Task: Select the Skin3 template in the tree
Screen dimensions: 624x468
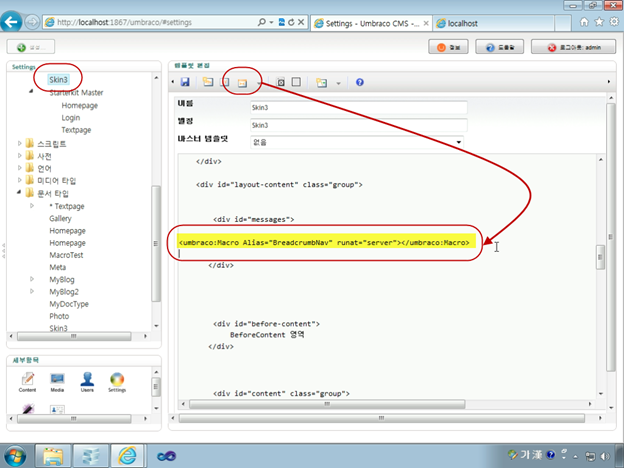Action: pyautogui.click(x=58, y=80)
